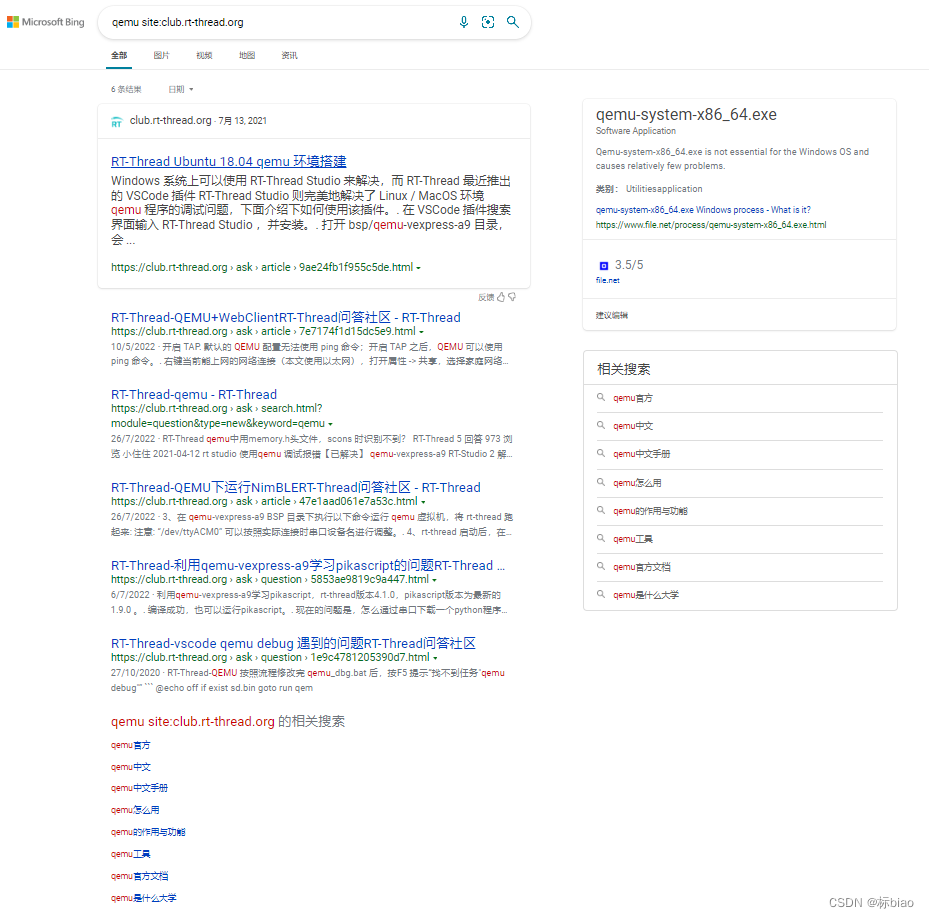Click the qemu-system-x86_64.exe card title
Screen dimensions: 929x918
[x=686, y=114]
